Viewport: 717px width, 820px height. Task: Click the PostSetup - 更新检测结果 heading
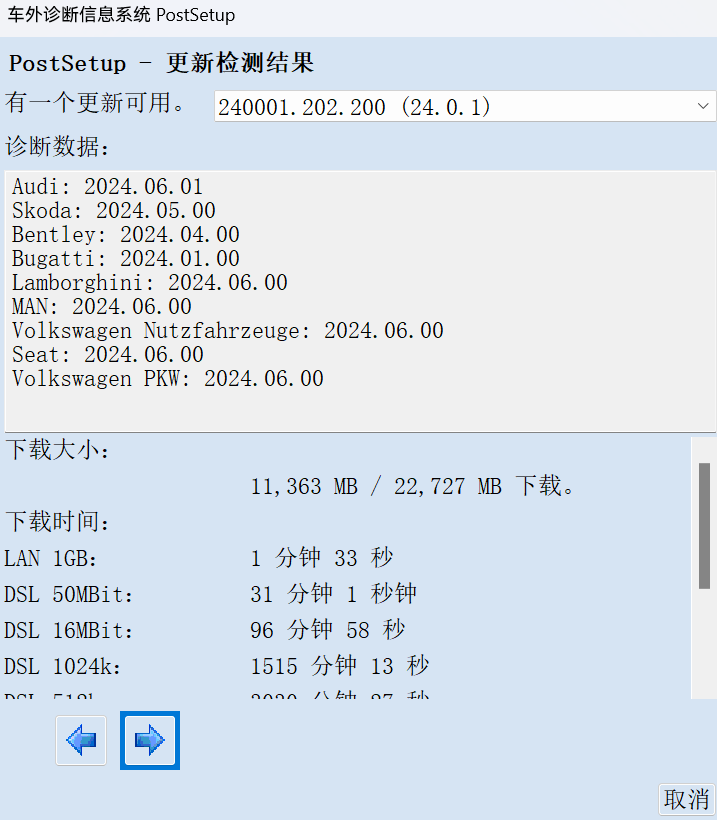click(162, 64)
